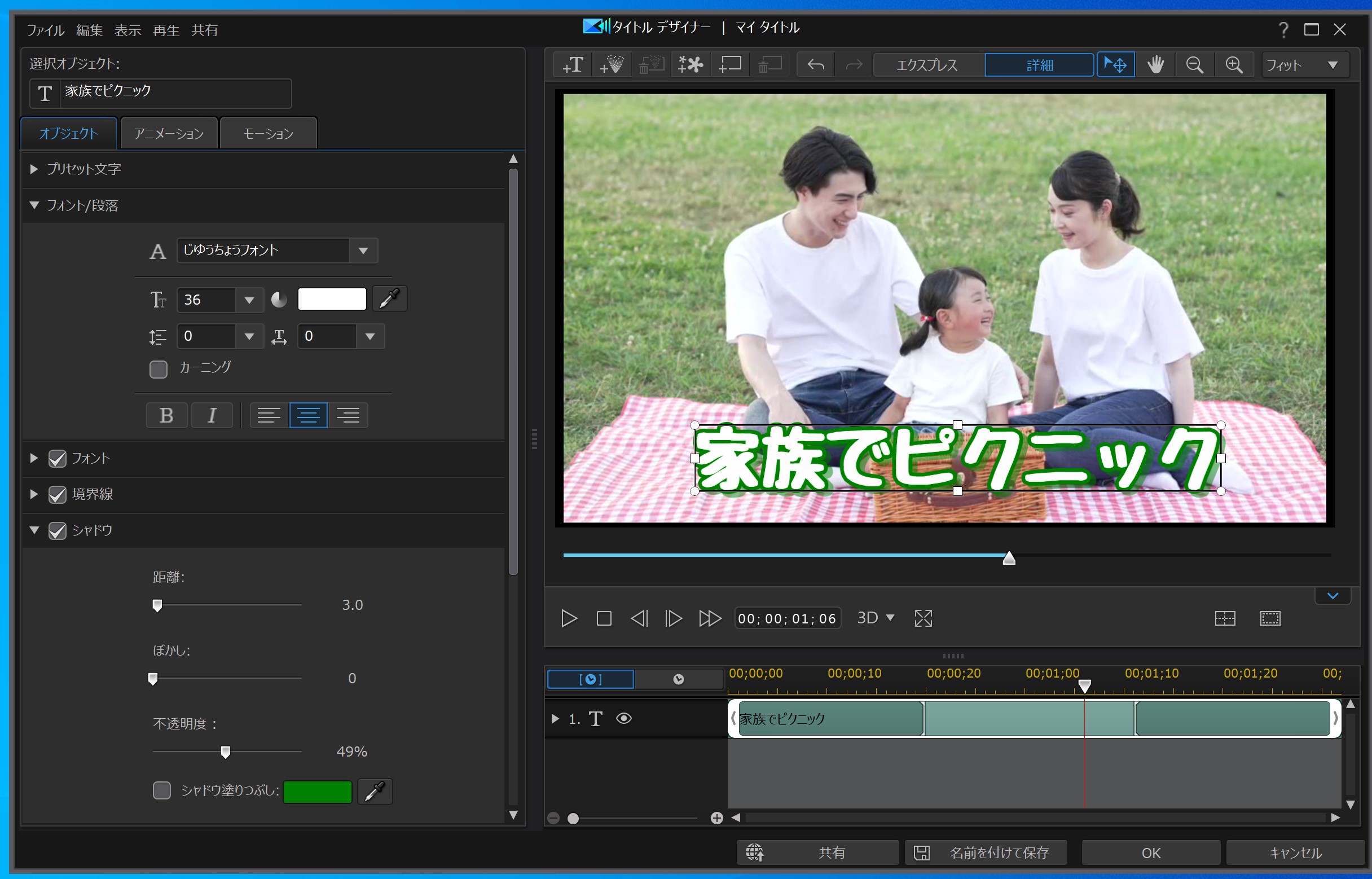Uncheck the 境界線 checkbox
This screenshot has width=1372, height=879.
point(57,494)
